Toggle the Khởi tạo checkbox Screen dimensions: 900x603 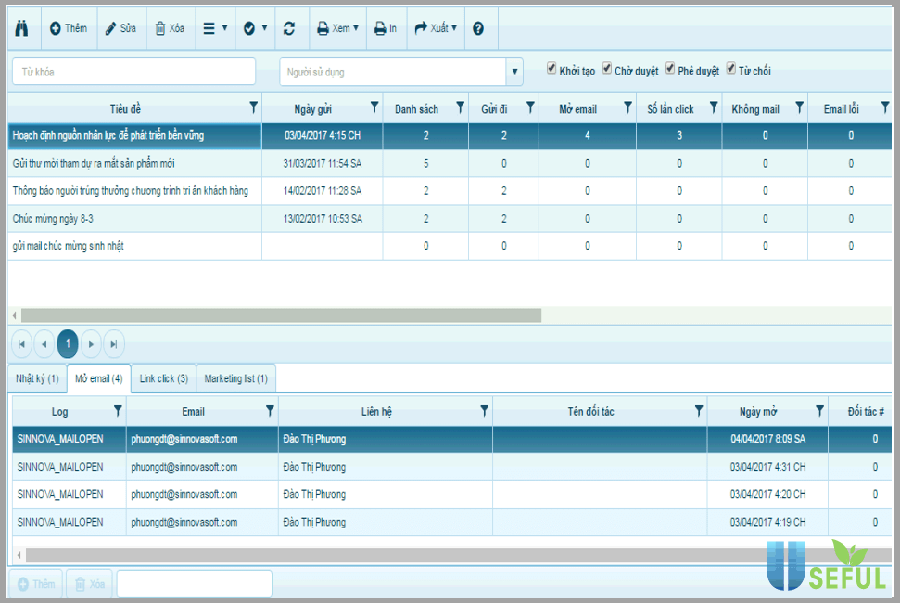[552, 69]
